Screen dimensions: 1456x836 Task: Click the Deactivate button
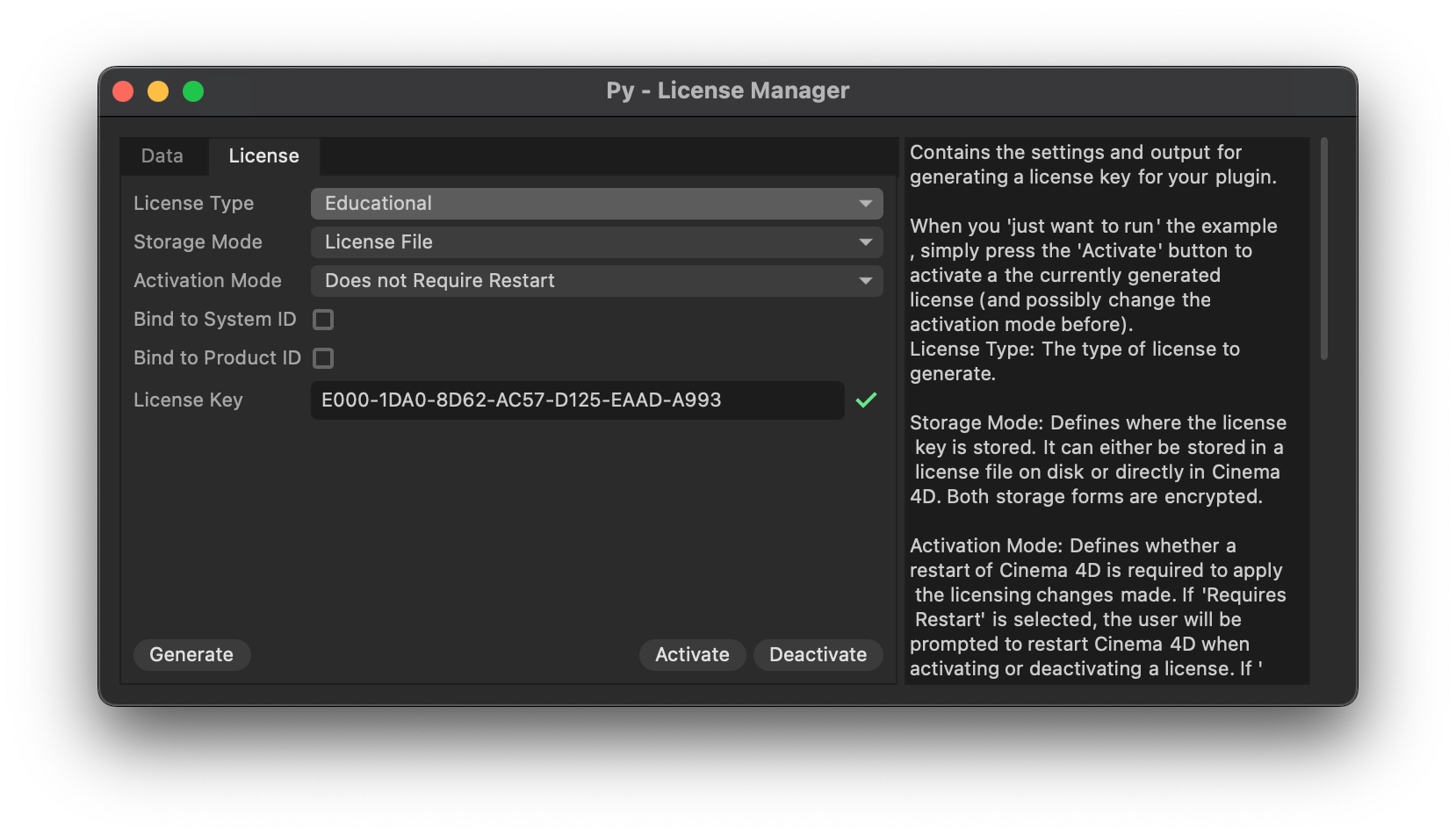(818, 655)
